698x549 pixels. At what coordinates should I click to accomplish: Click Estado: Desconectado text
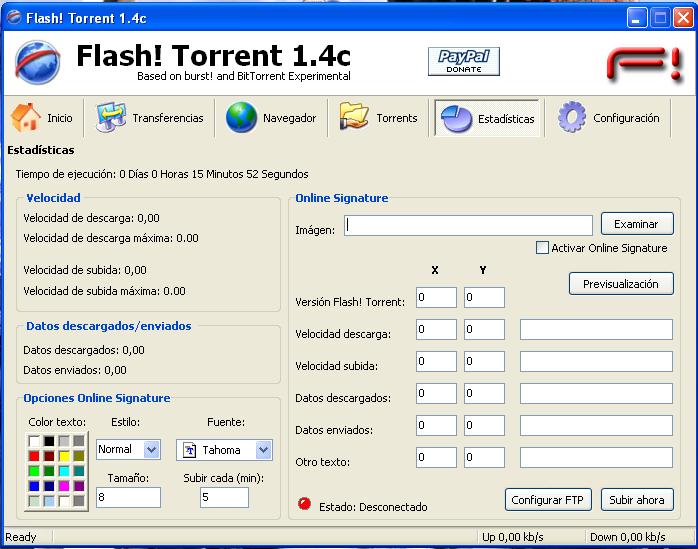pos(373,507)
